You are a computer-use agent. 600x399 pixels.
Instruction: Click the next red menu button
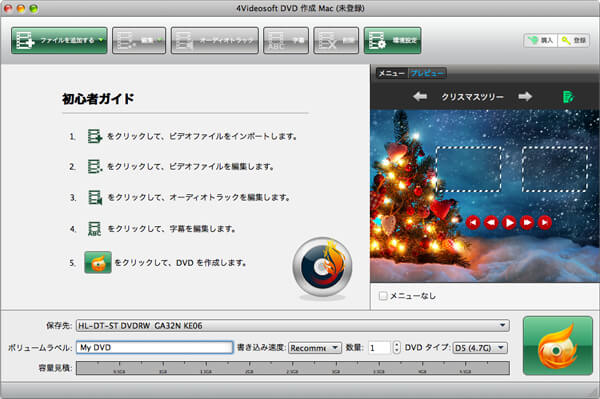click(x=527, y=222)
